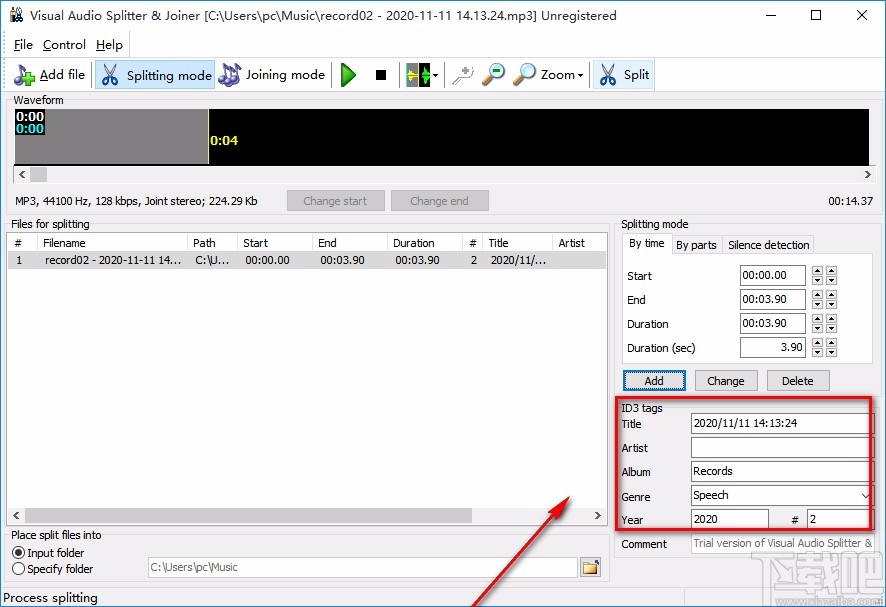Viewport: 886px width, 607px height.
Task: Click the MP3, 44100 Hz info text
Action: (136, 201)
